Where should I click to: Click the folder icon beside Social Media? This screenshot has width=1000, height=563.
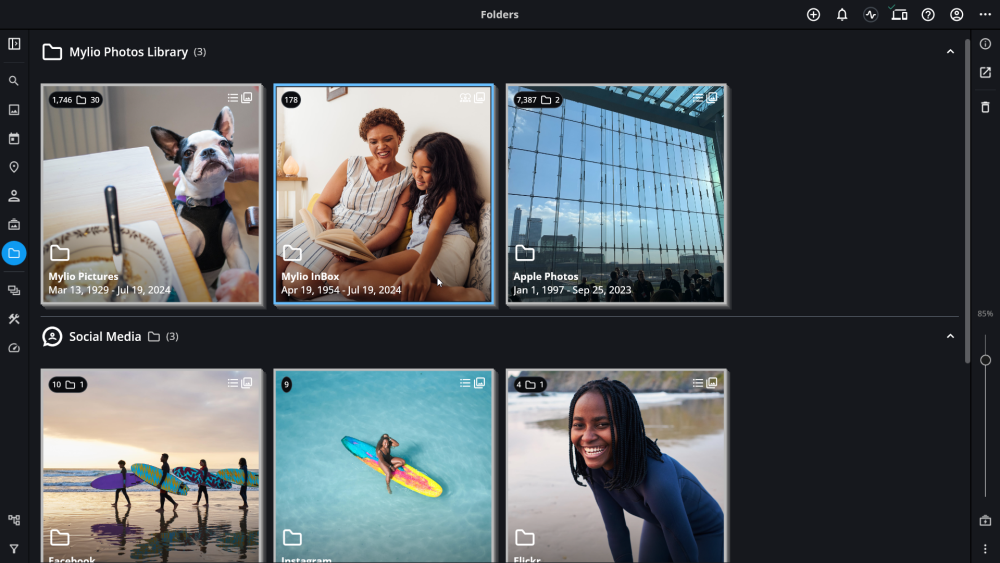point(154,337)
